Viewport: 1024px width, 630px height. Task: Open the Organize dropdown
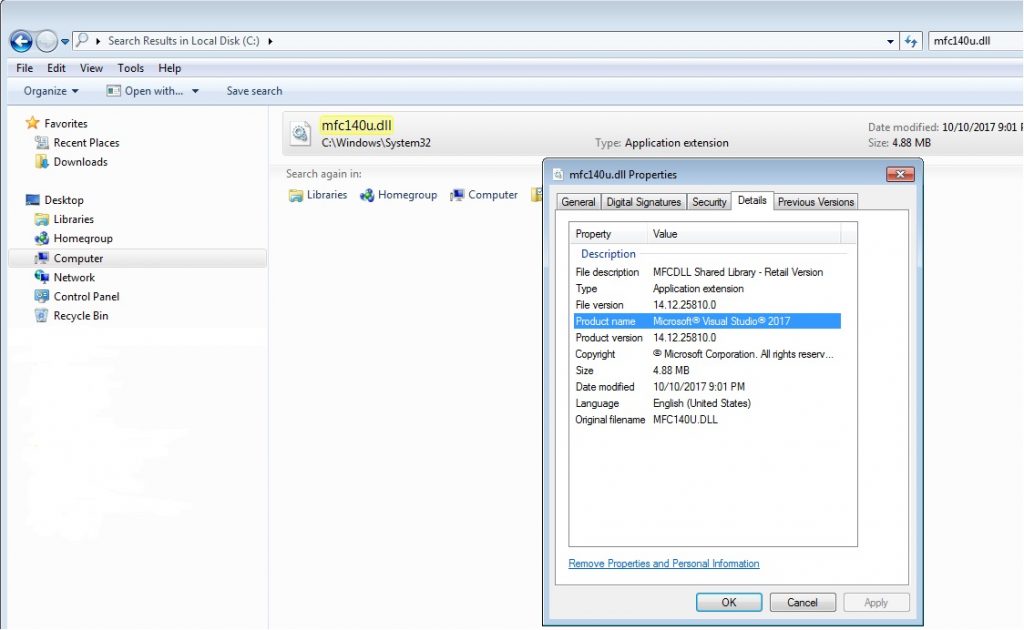click(x=51, y=91)
